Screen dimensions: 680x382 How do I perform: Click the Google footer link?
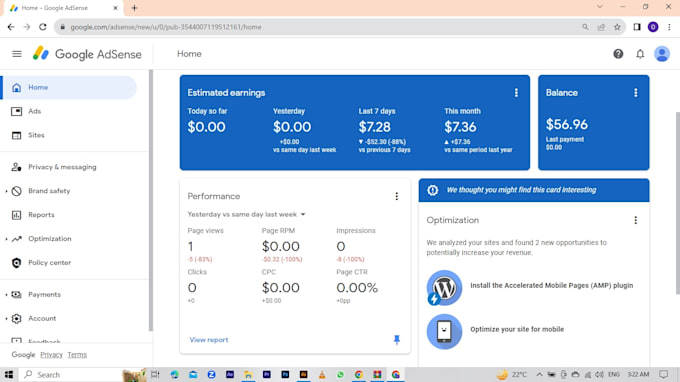pyautogui.click(x=23, y=355)
